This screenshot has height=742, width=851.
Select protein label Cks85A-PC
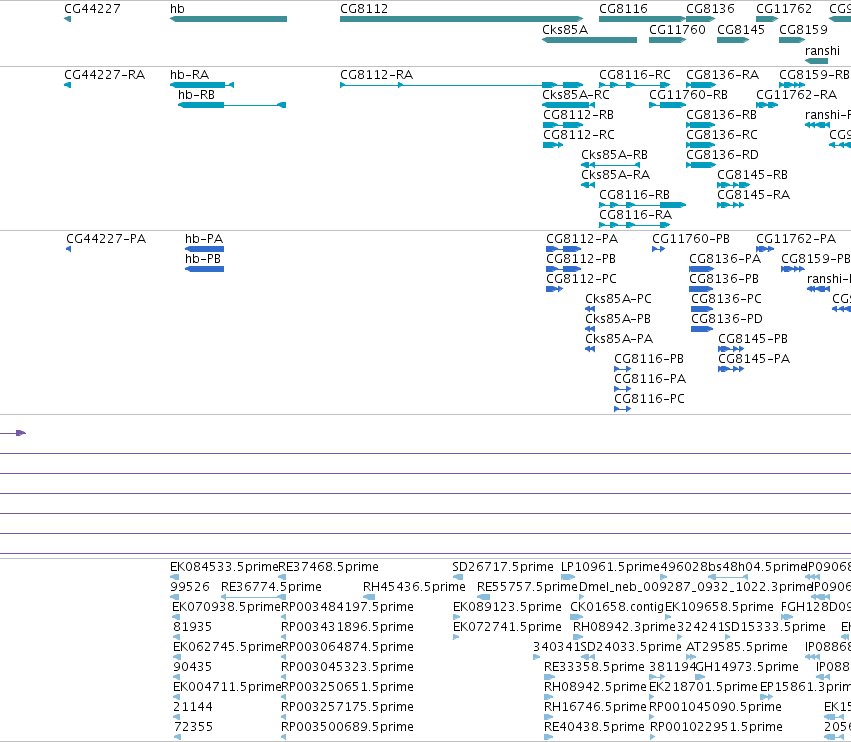pos(618,299)
